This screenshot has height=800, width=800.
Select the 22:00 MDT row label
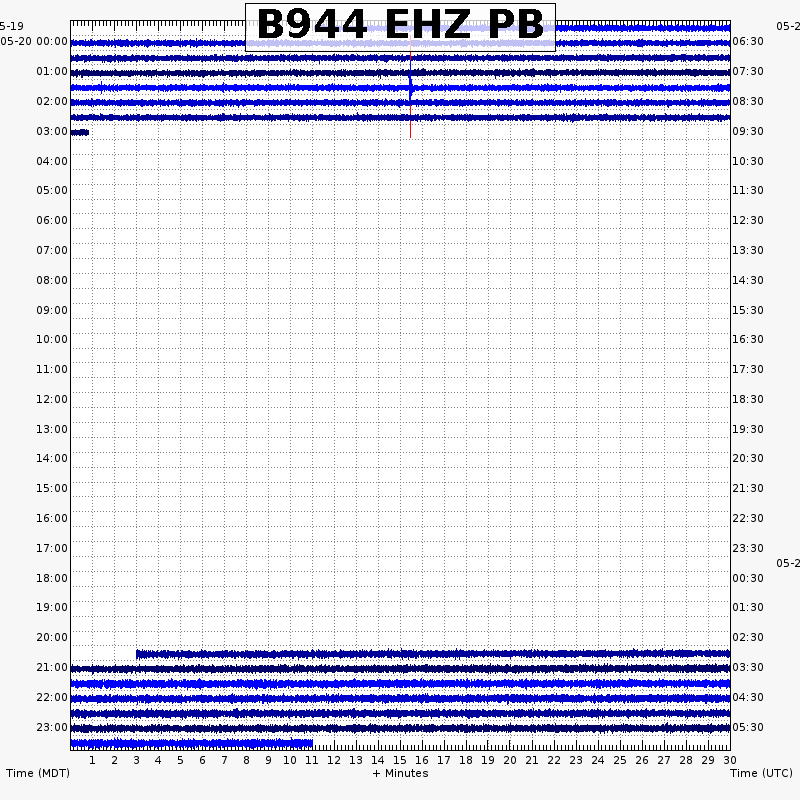[x=52, y=697]
